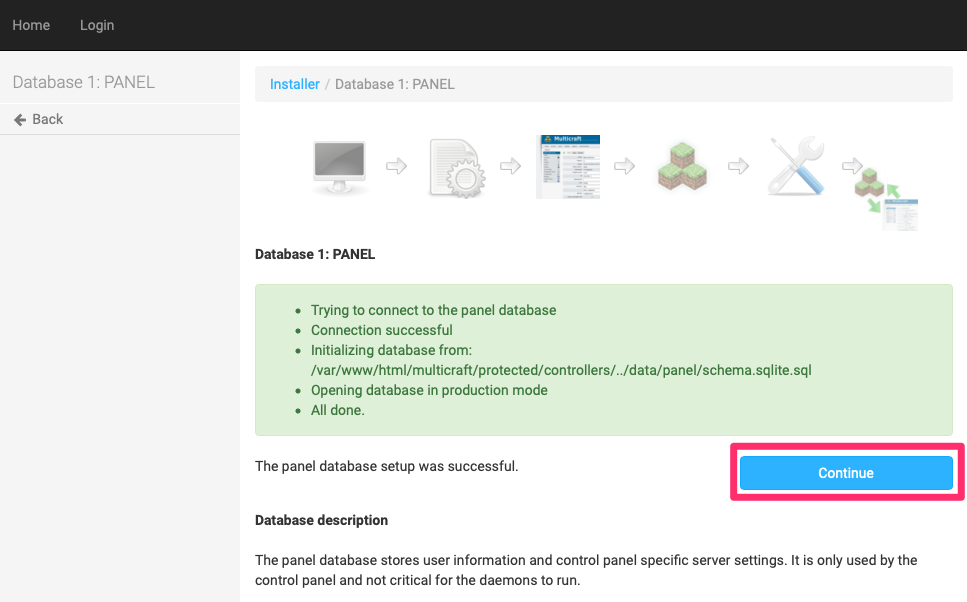This screenshot has width=967, height=602.
Task: Click the arrow between monitor and gear steps
Action: 397,168
